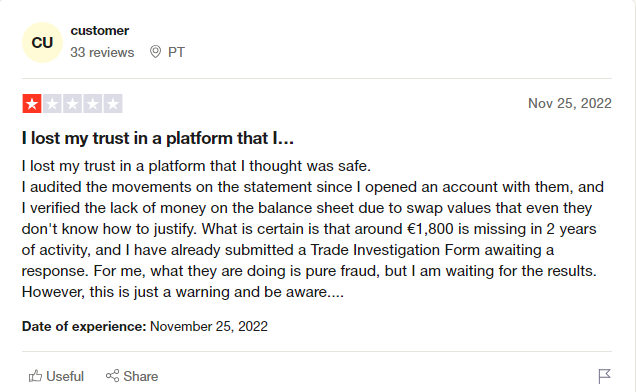View the reviewer's 33 reviews
636x392 pixels.
(102, 52)
